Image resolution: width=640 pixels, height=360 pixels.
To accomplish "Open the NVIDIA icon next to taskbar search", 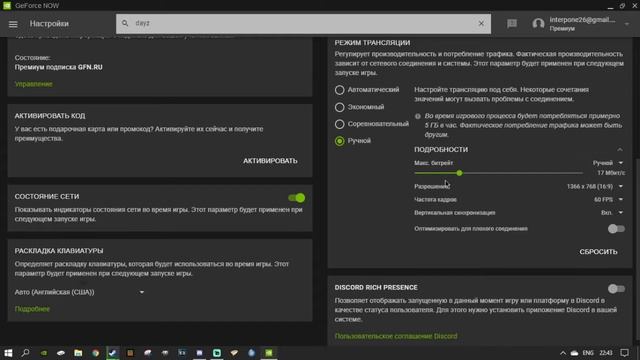I will (x=43, y=353).
